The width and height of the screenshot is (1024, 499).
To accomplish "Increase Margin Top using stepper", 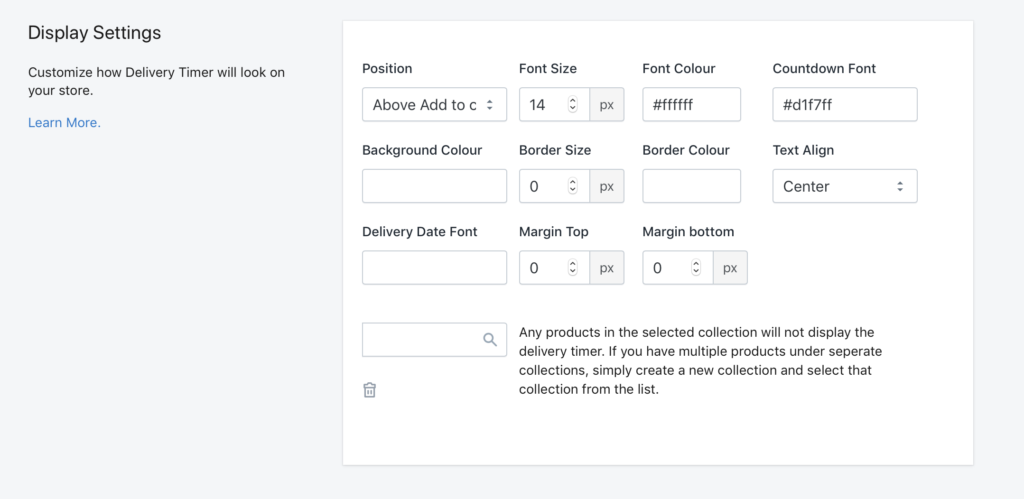I will (x=573, y=264).
